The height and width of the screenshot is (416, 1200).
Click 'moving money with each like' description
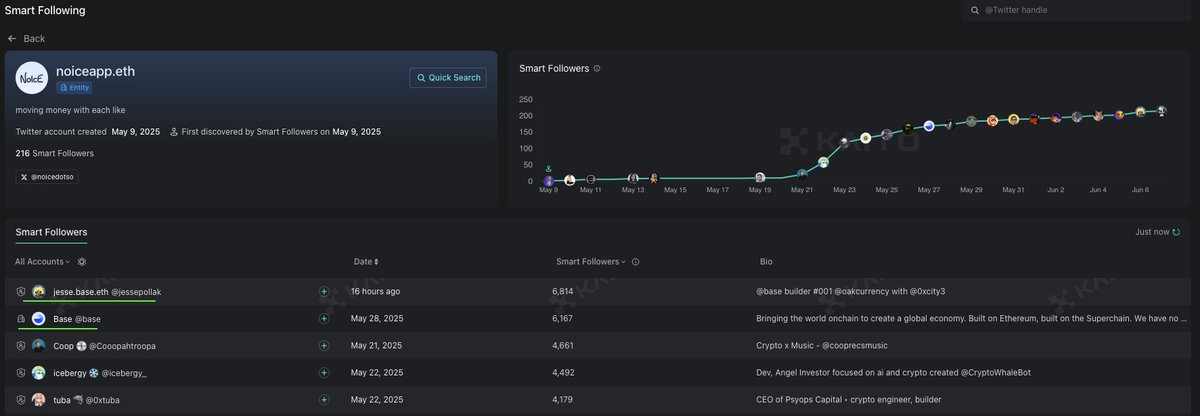click(70, 109)
